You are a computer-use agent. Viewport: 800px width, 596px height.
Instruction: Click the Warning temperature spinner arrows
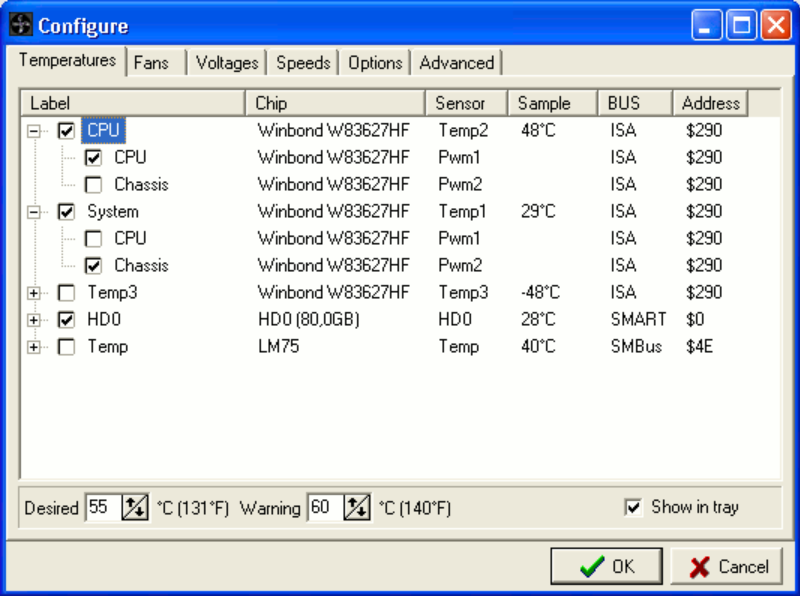(356, 508)
